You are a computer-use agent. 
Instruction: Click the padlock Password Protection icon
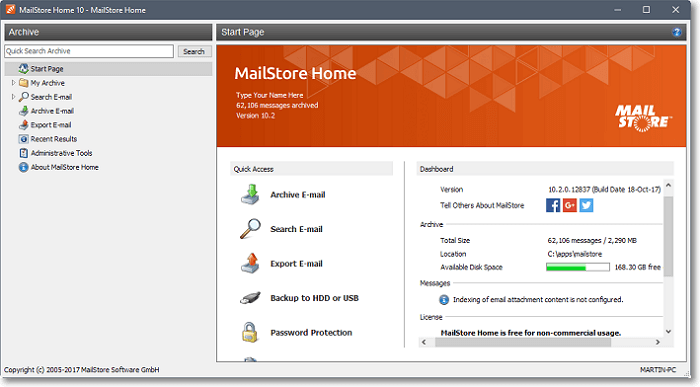(250, 333)
